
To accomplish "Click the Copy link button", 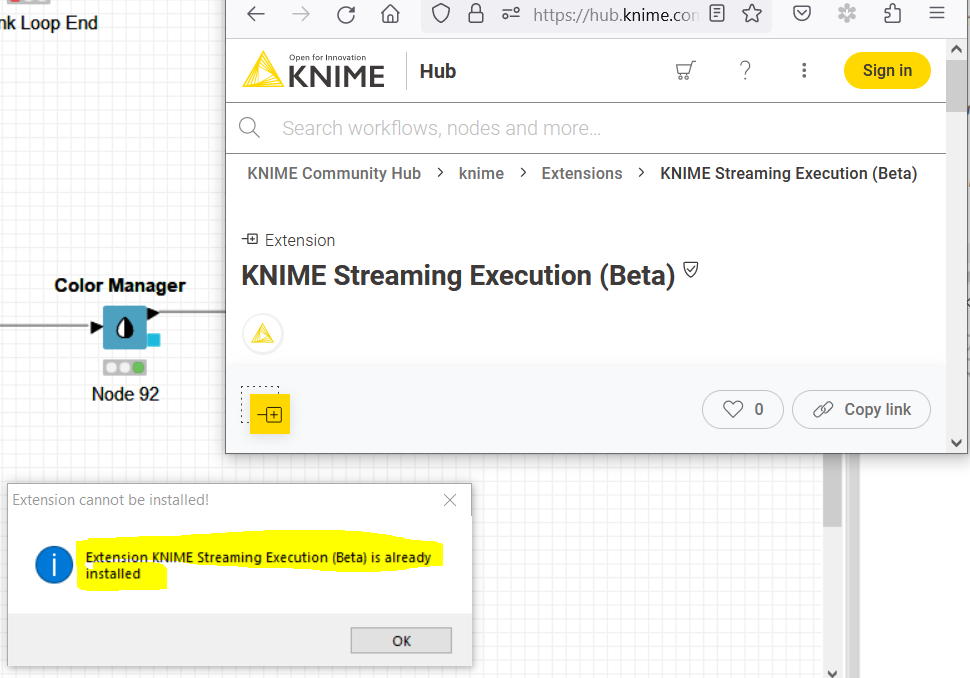I will pyautogui.click(x=861, y=410).
